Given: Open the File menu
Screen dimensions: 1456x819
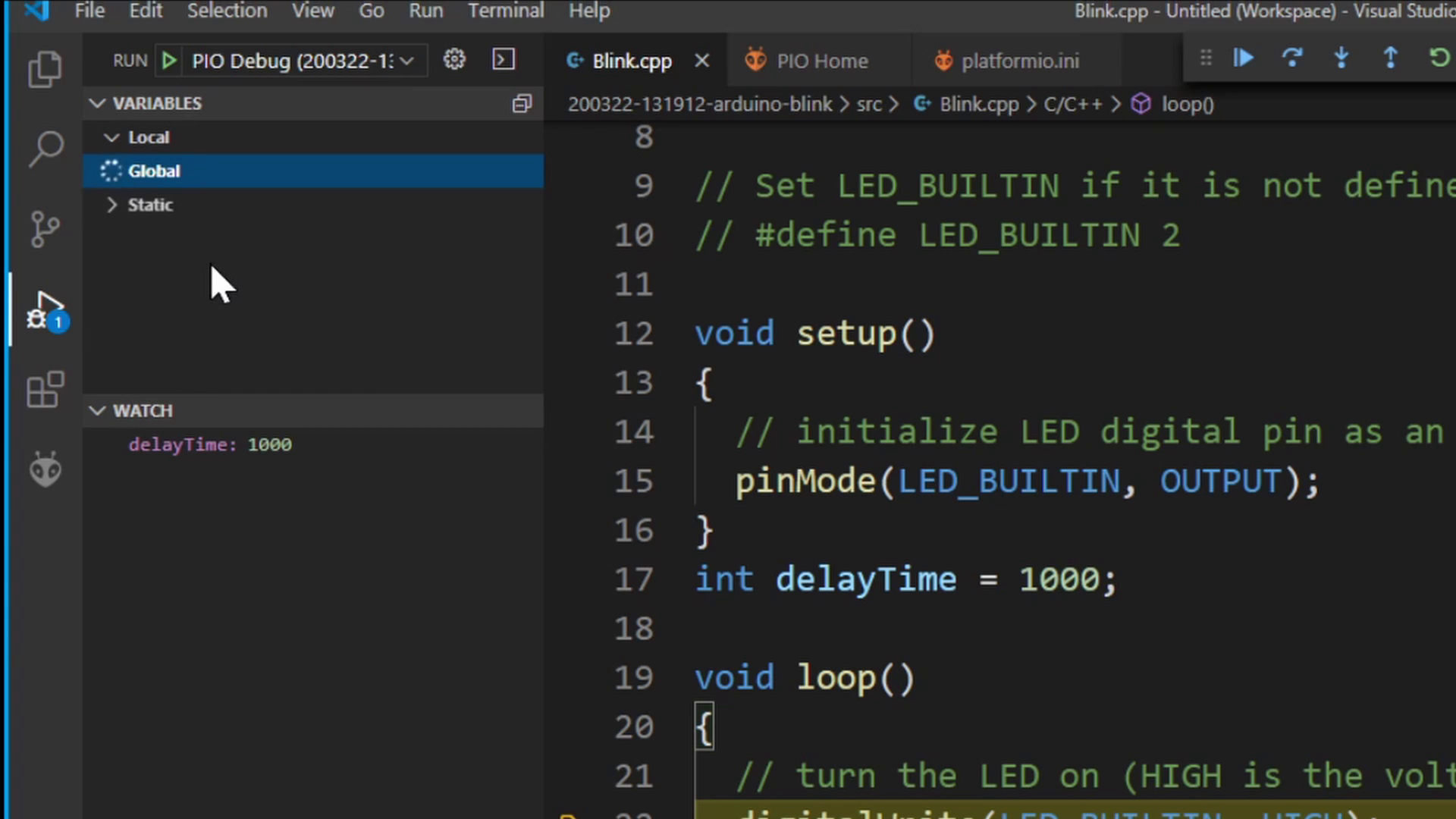Looking at the screenshot, I should click(89, 11).
